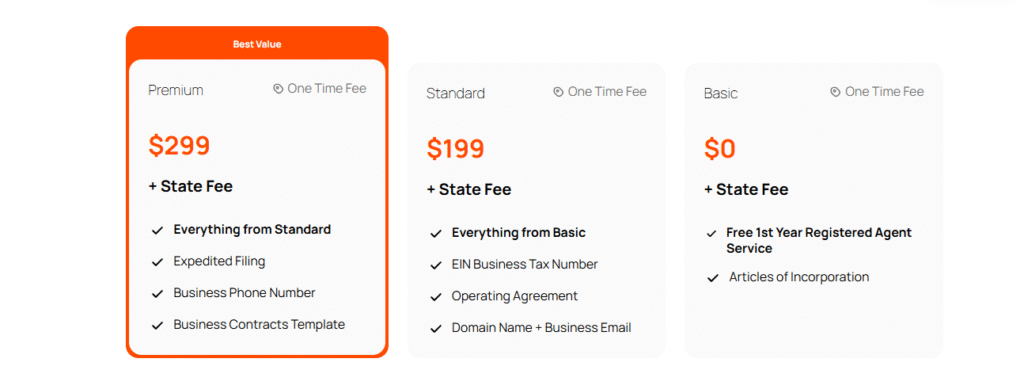Viewport: 1024px width, 389px height.
Task: Click checkmark beside Business Phone Number
Action: (x=157, y=294)
